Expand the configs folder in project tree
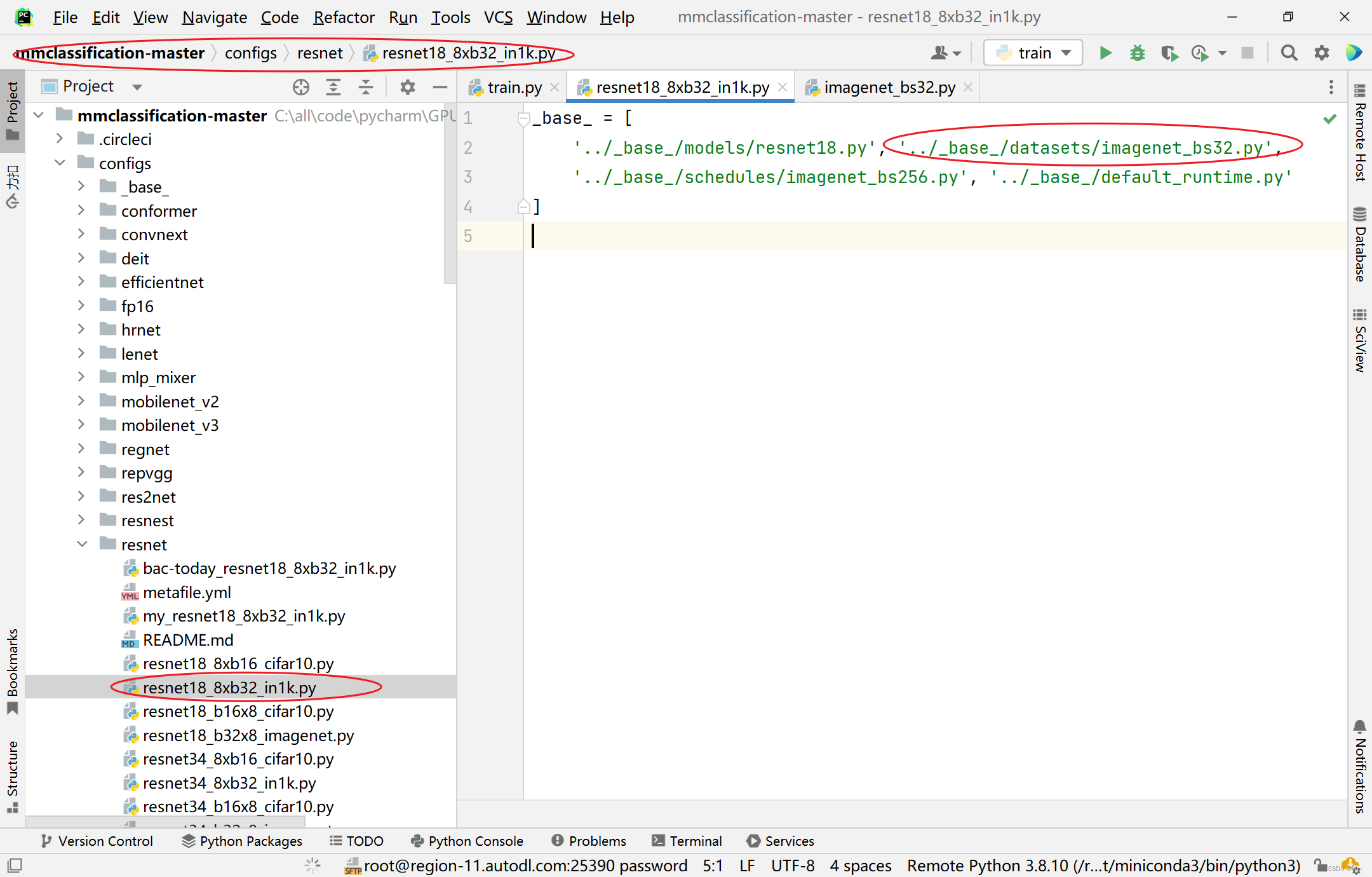The height and width of the screenshot is (877, 1372). tap(68, 163)
